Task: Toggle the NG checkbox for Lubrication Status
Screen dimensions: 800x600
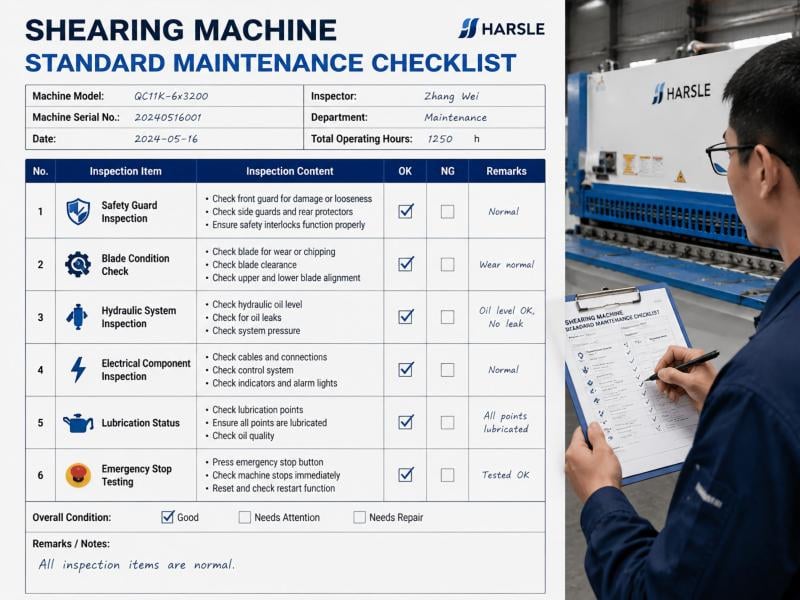Action: point(447,422)
